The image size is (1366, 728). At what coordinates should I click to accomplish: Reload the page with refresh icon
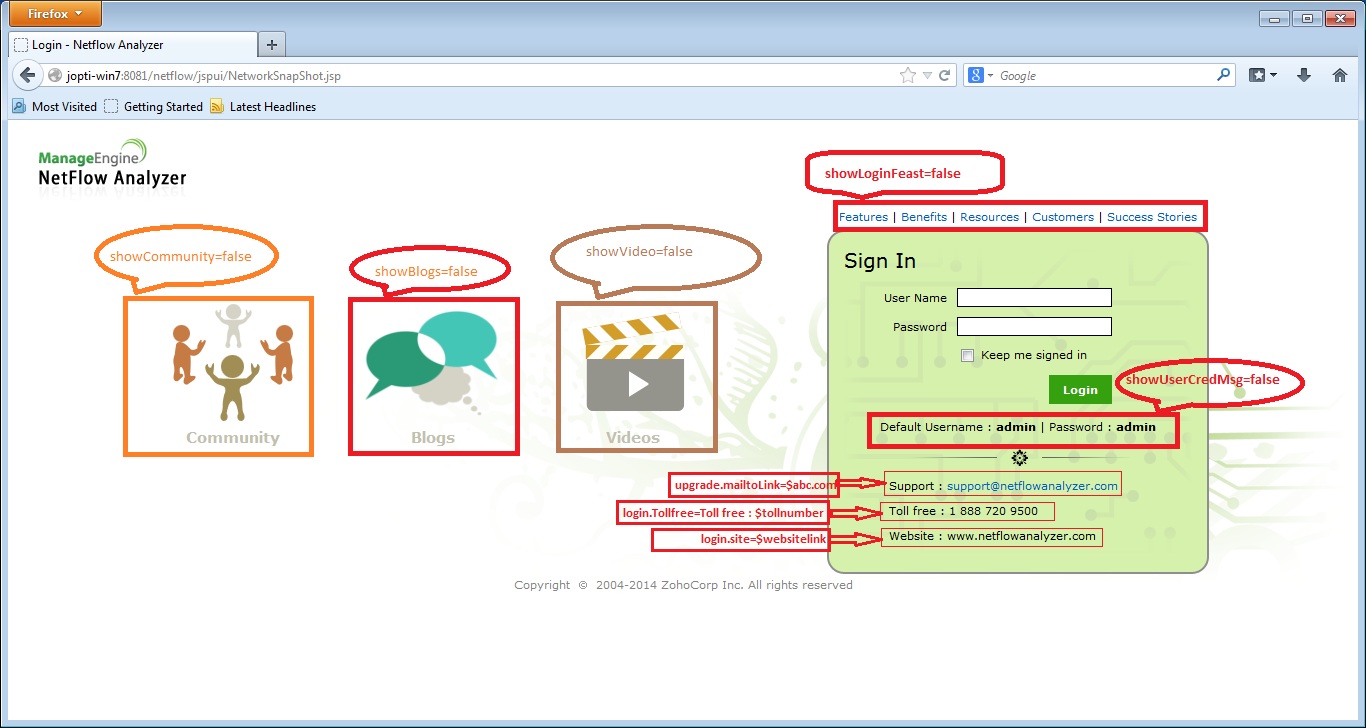(944, 76)
